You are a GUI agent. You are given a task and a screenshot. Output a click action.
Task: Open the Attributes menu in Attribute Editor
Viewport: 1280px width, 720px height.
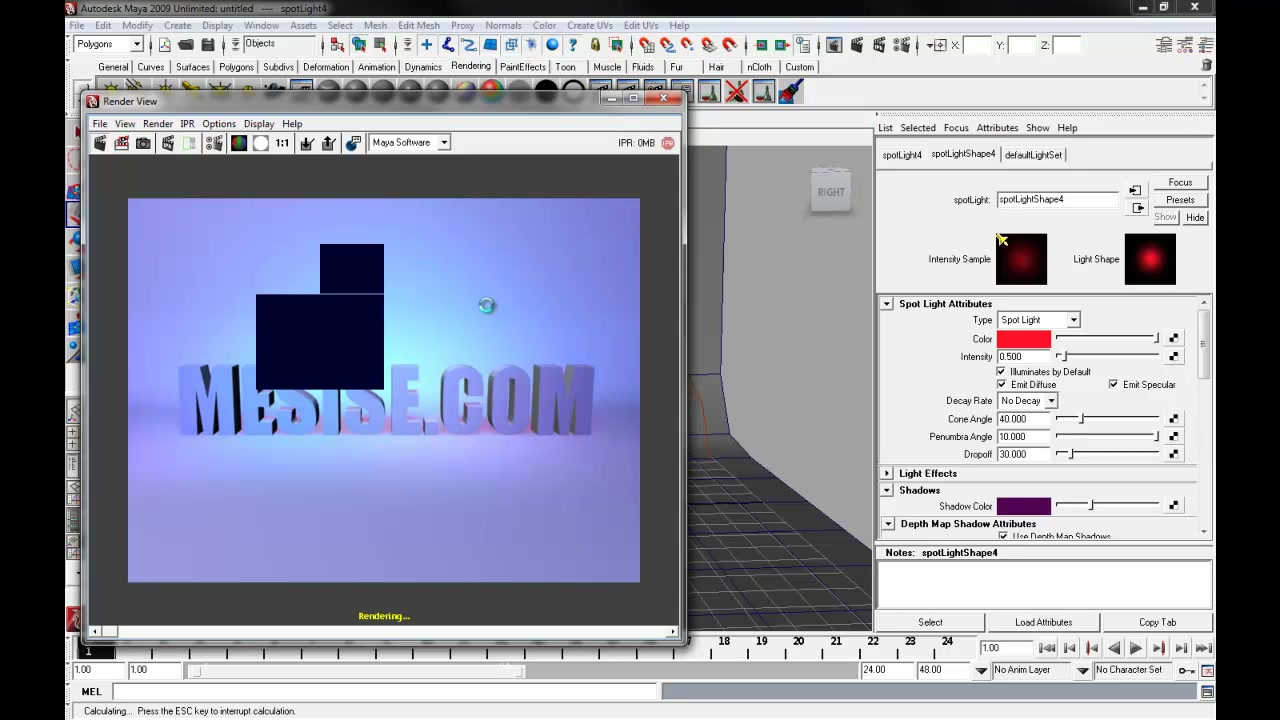[997, 128]
